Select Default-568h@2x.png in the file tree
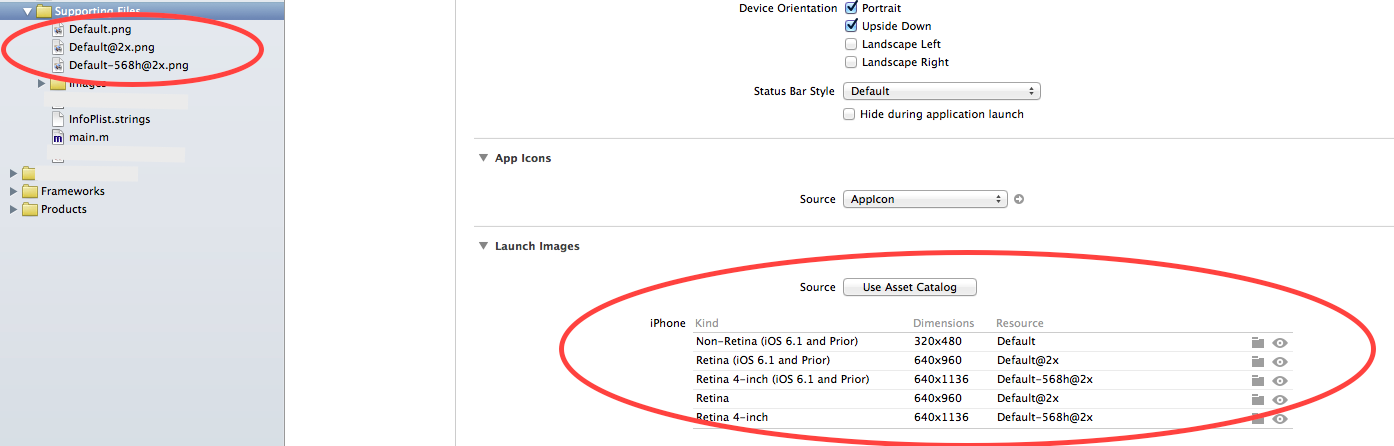The height and width of the screenshot is (446, 1394). click(x=128, y=65)
